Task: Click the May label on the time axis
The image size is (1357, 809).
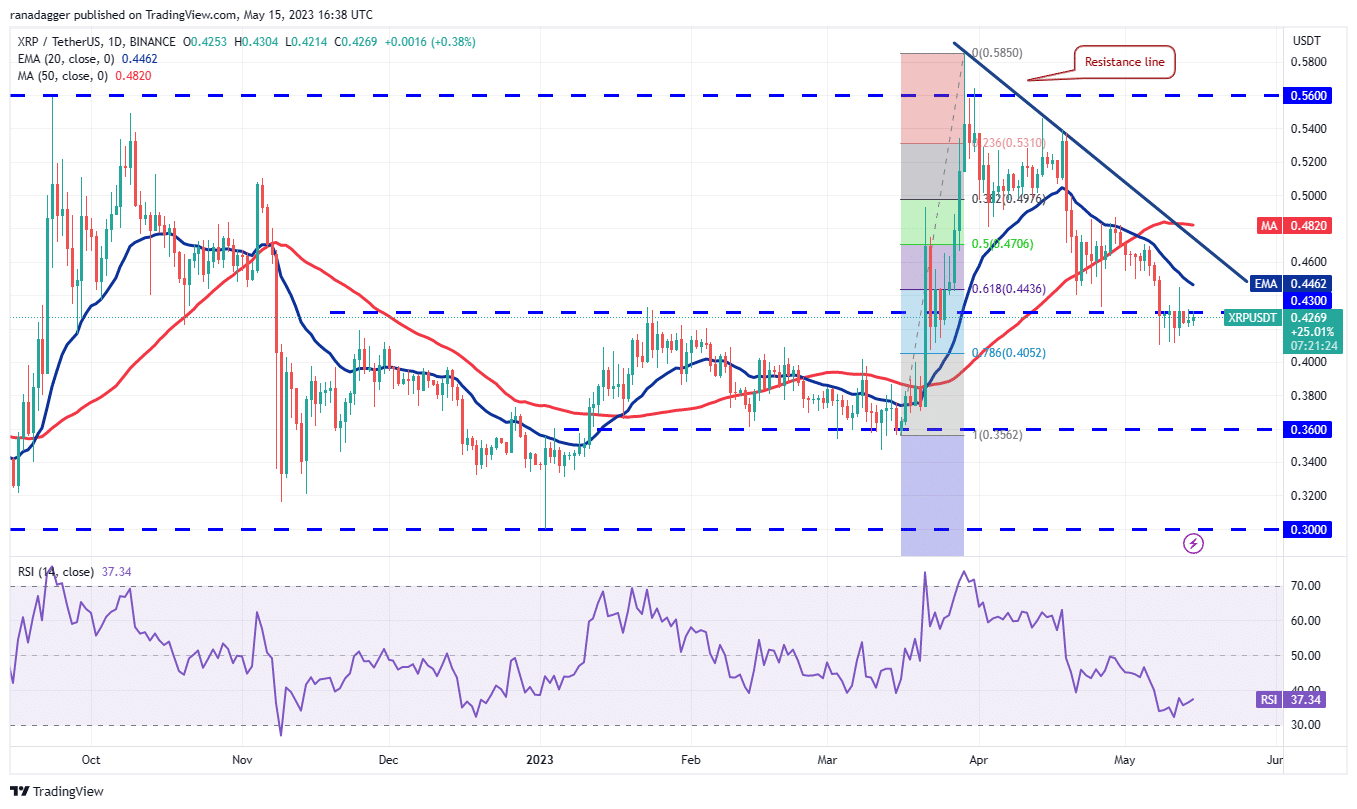Action: pyautogui.click(x=1127, y=761)
